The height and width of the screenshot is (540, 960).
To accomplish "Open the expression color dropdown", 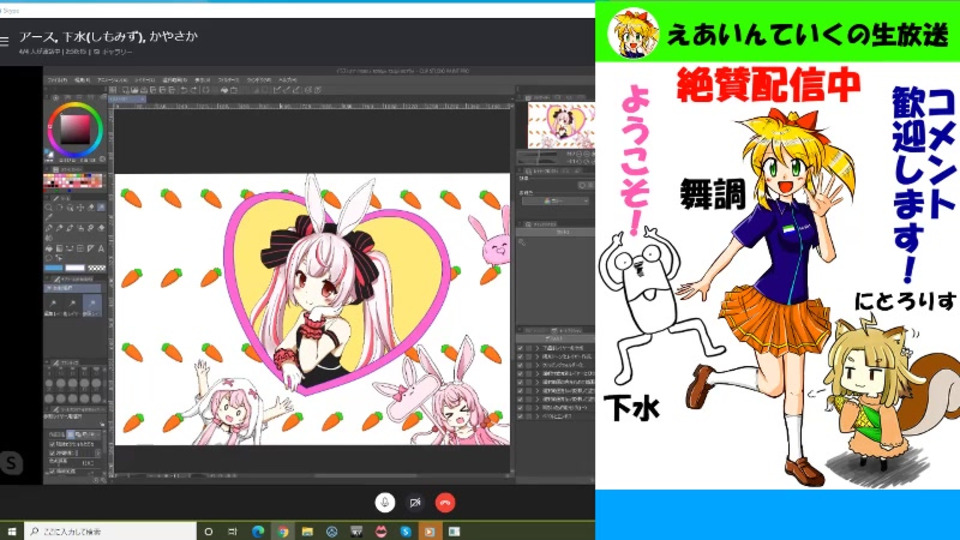I will (x=556, y=201).
